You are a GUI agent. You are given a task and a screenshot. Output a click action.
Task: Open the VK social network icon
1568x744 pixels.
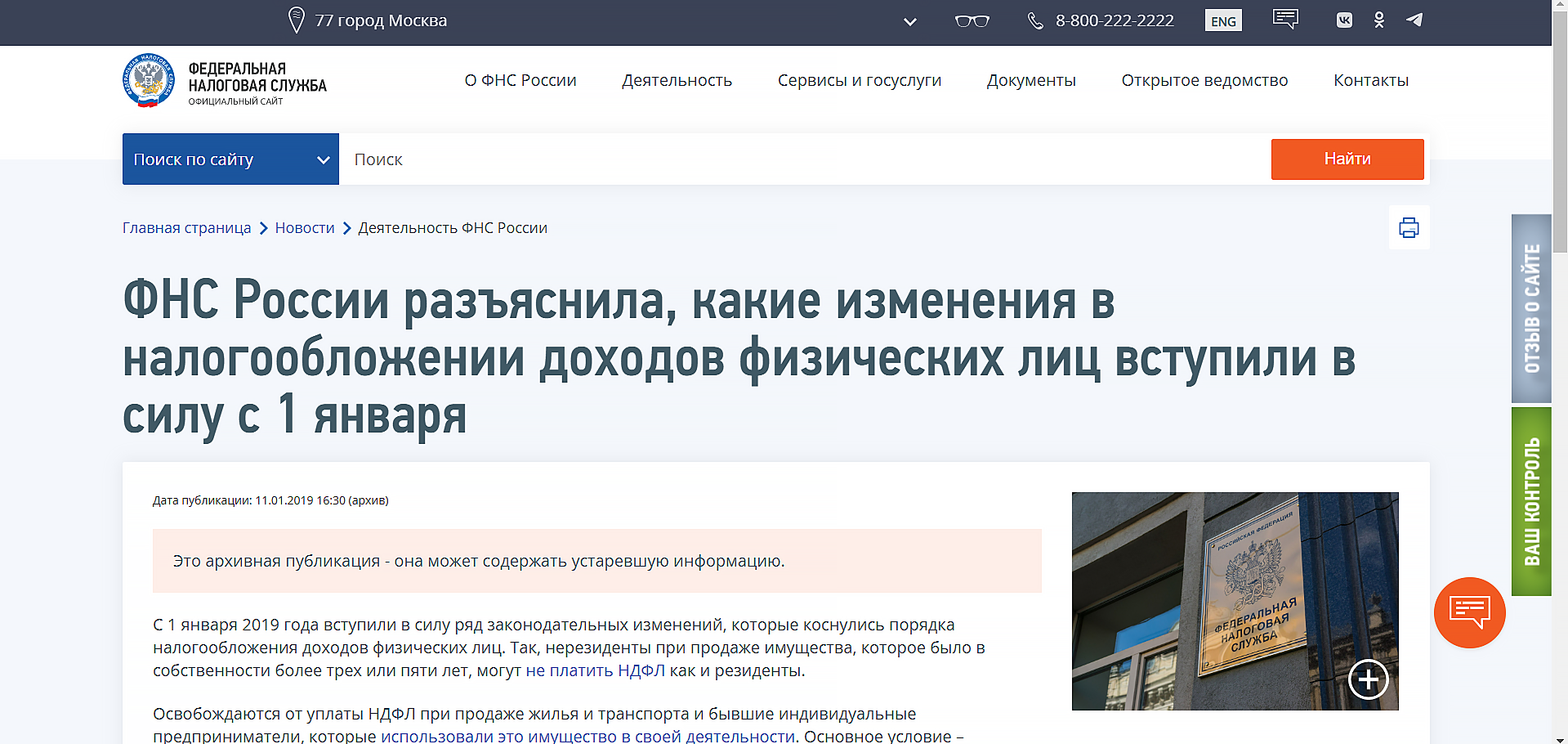tap(1344, 20)
